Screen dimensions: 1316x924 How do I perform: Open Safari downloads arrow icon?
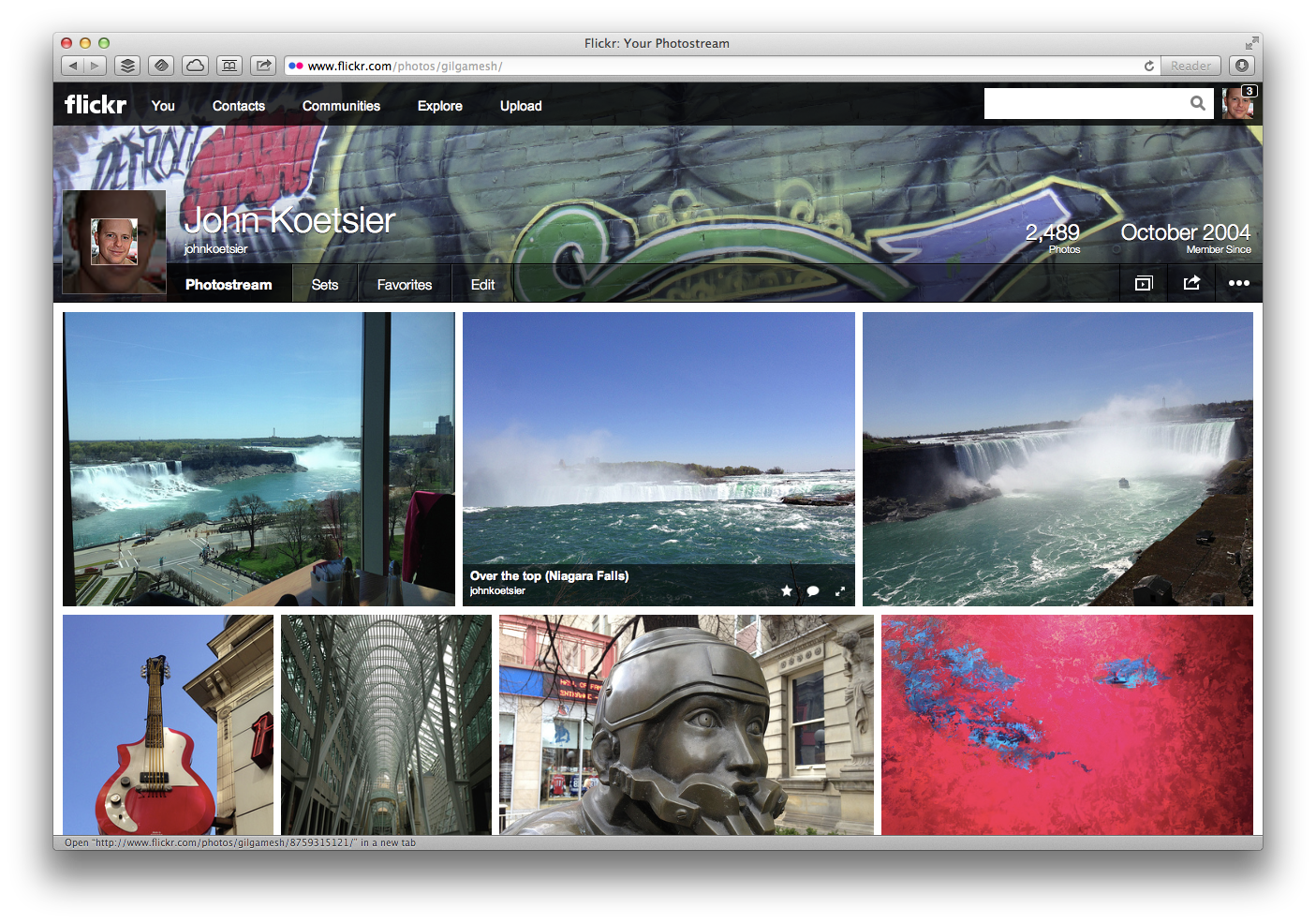tap(1242, 66)
